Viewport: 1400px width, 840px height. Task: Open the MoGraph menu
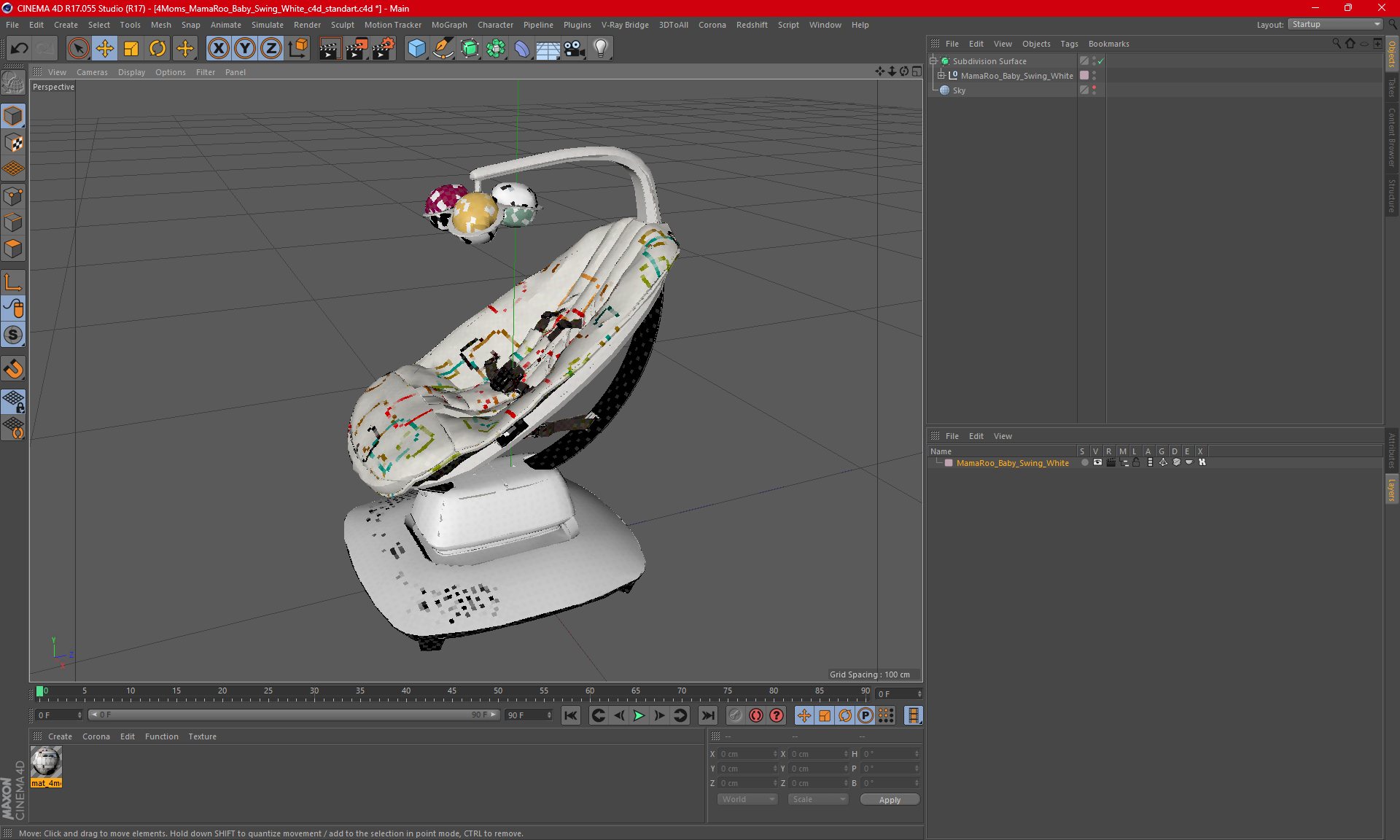point(449,25)
